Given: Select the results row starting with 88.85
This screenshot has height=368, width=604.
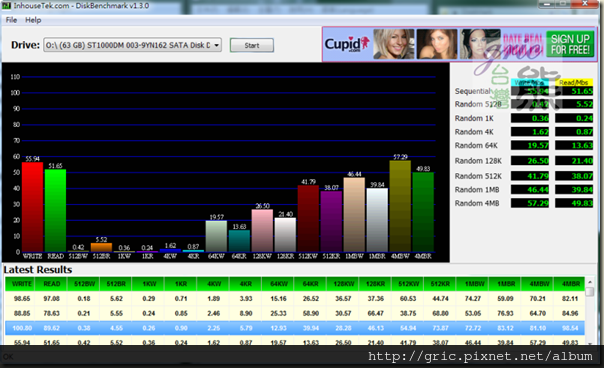Looking at the screenshot, I should pos(295,313).
